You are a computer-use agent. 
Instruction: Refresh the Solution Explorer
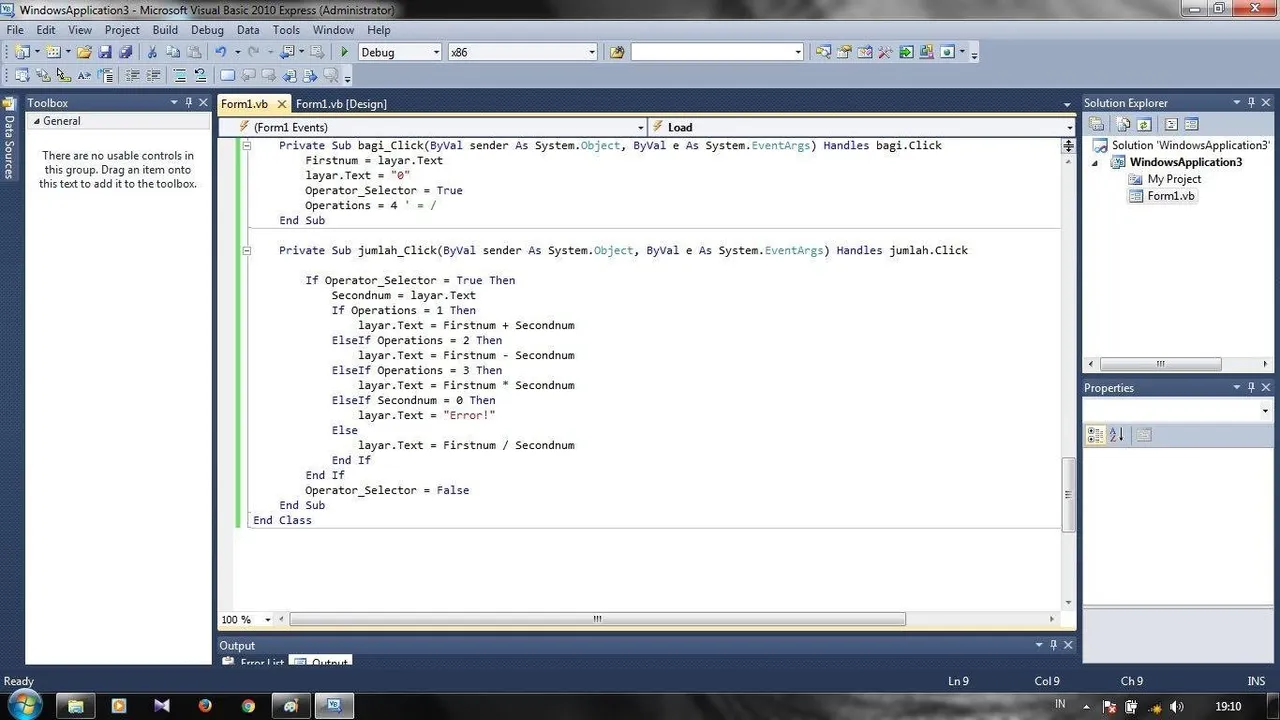click(x=1143, y=124)
